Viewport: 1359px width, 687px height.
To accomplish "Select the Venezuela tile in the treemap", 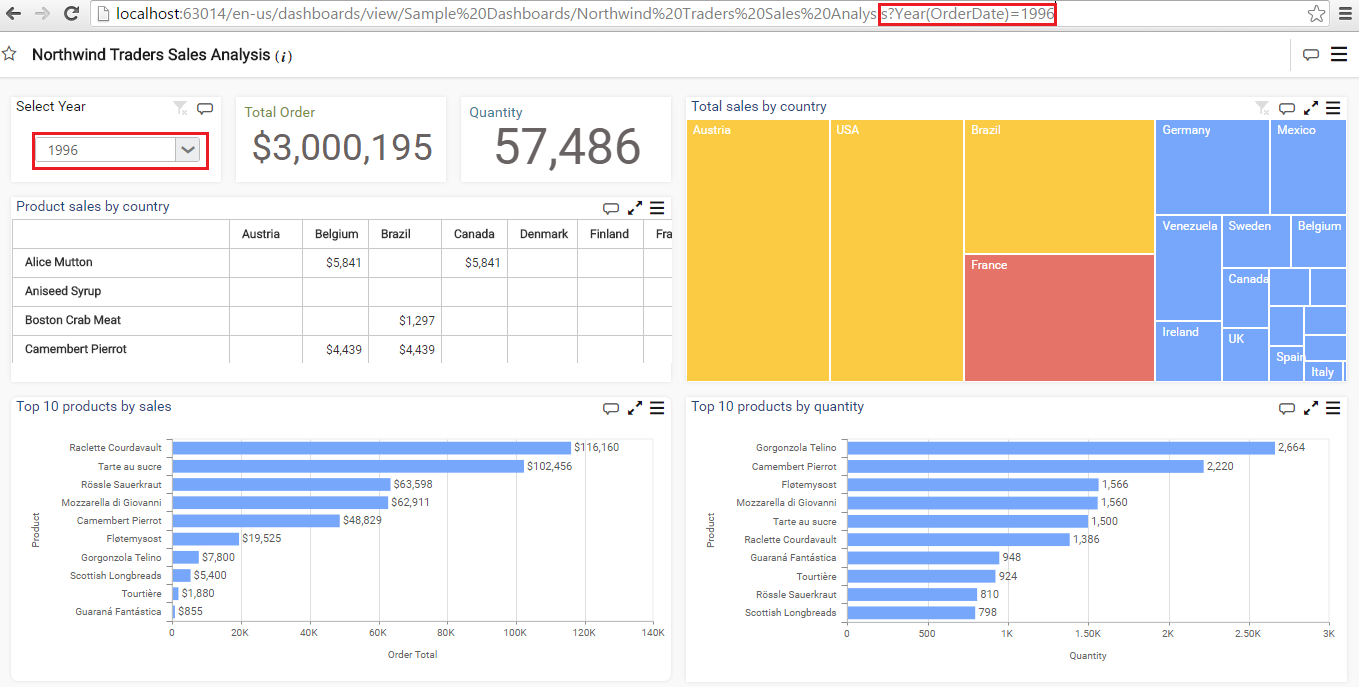I will coord(1188,268).
